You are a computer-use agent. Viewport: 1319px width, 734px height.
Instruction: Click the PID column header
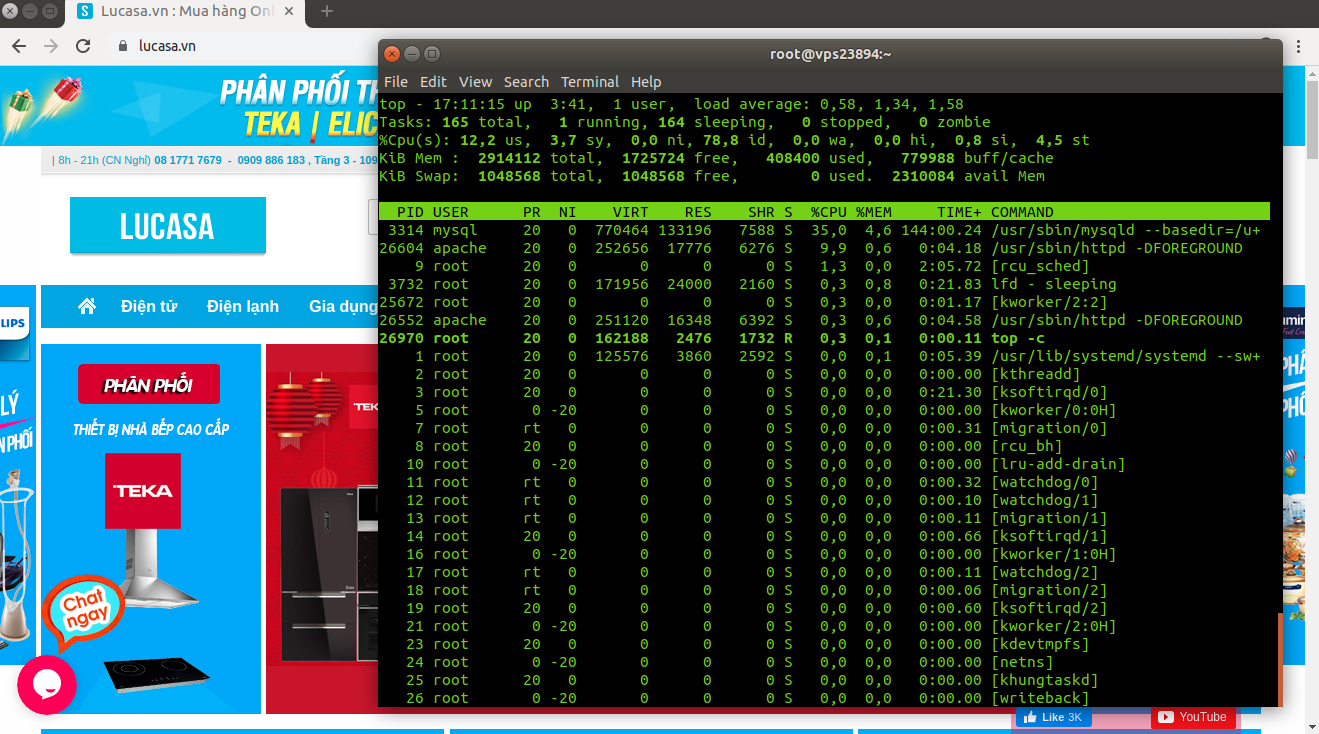click(x=410, y=212)
